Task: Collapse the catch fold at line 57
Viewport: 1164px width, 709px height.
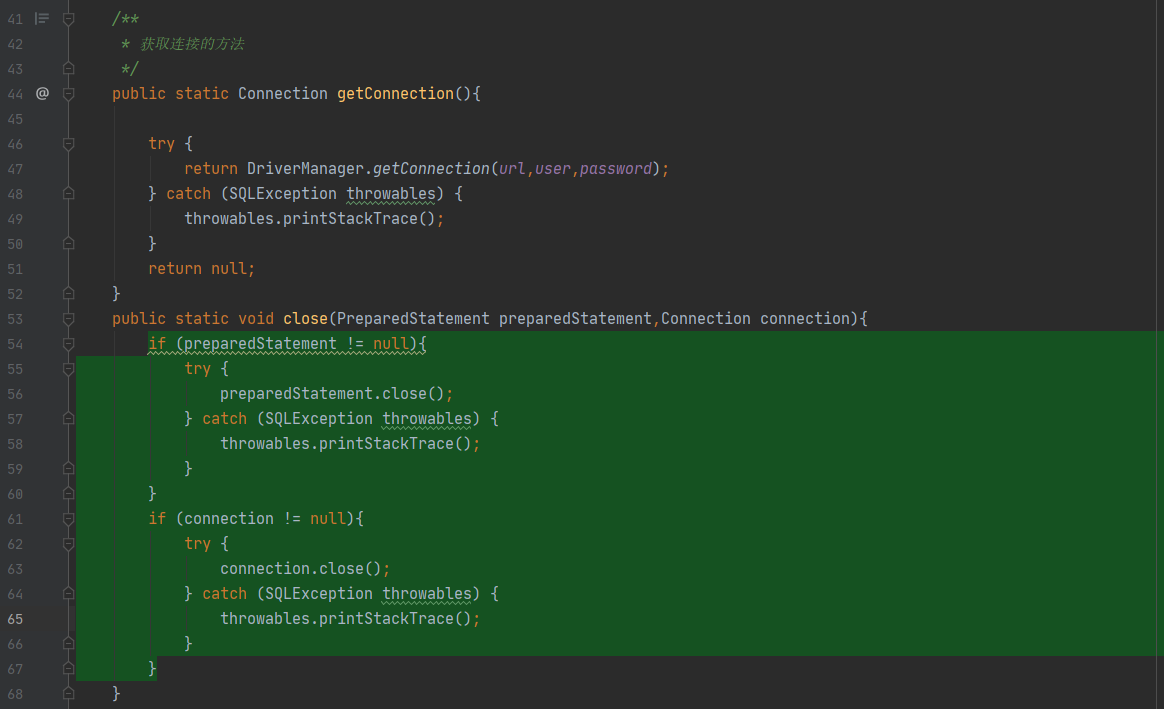Action: coord(68,419)
